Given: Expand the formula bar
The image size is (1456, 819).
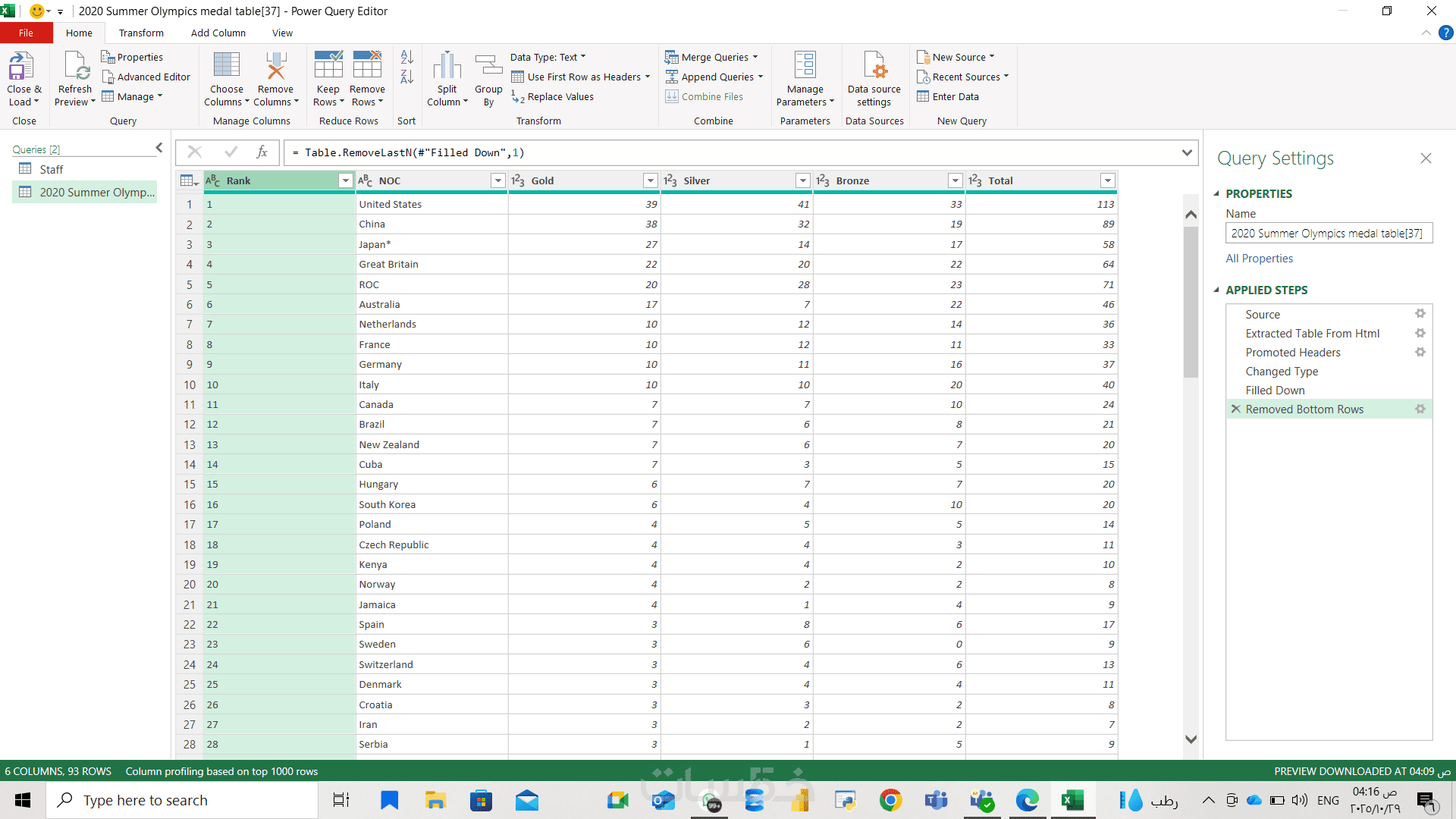Looking at the screenshot, I should (x=1187, y=152).
